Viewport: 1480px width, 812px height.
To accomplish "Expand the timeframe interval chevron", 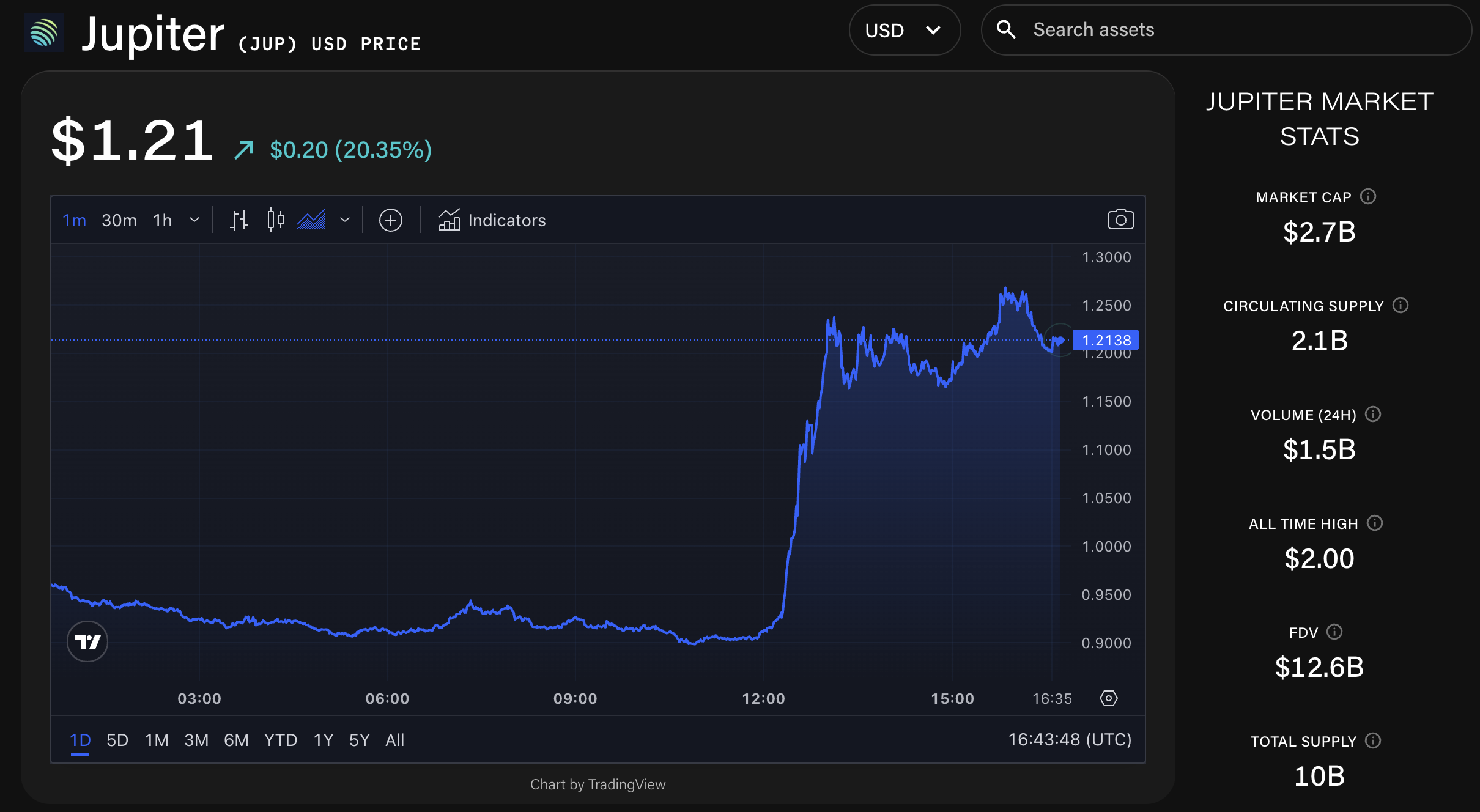I will click(194, 220).
